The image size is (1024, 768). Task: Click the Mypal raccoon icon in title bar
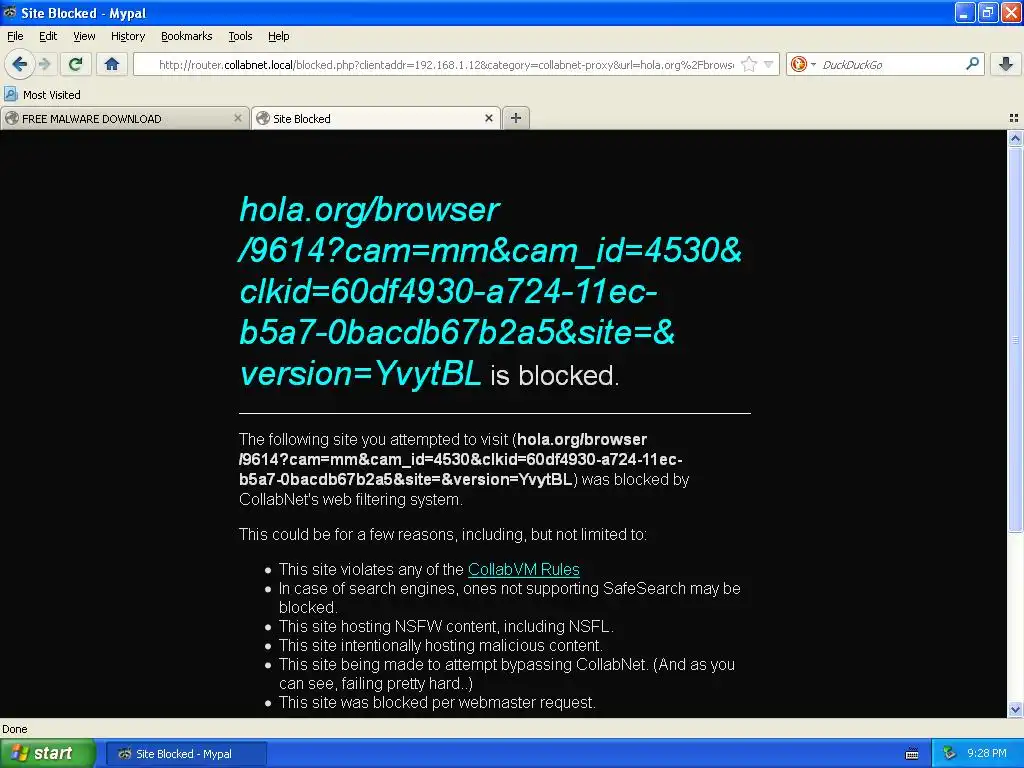pyautogui.click(x=10, y=12)
